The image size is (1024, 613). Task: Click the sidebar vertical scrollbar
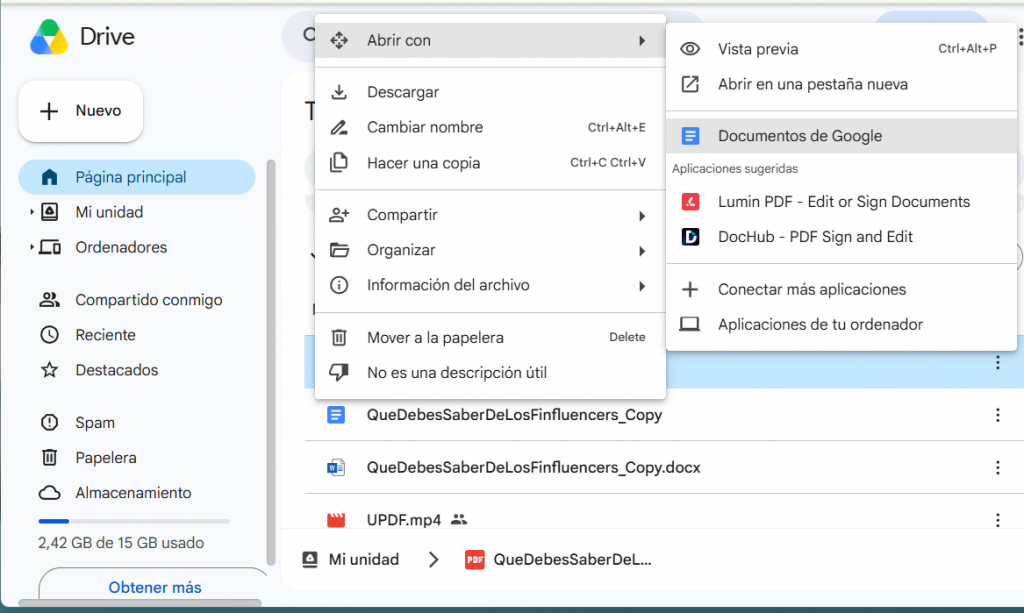271,362
